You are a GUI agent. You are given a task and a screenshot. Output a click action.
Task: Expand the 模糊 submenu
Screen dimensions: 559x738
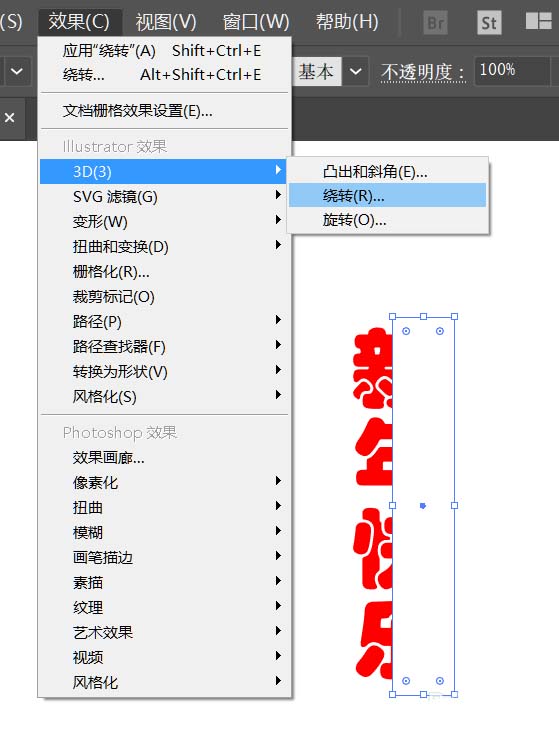coord(163,532)
